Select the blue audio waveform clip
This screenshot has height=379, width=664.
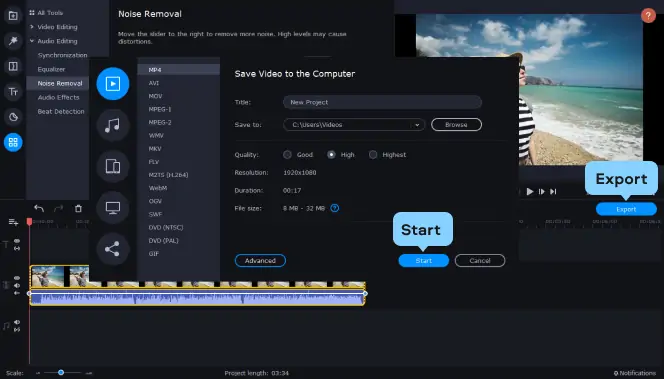[x=197, y=297]
